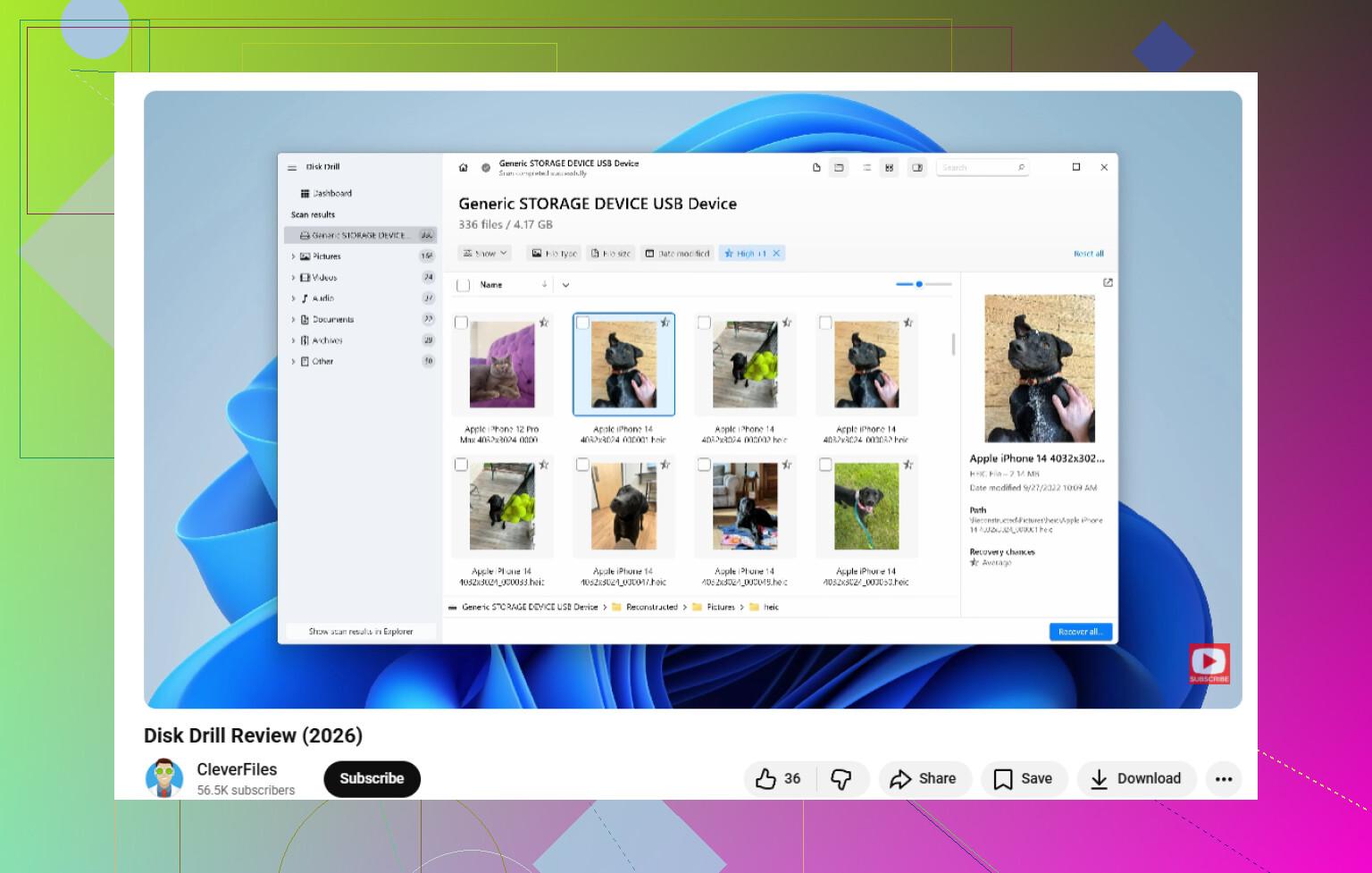Open the more actions ellipsis menu
Image resolution: width=1372 pixels, height=873 pixels.
1224,779
